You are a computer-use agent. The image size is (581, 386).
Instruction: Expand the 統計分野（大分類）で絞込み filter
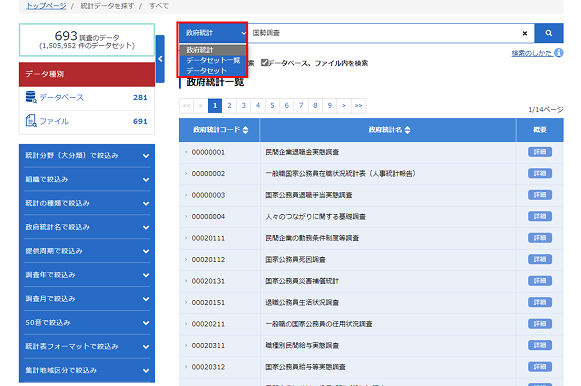[87, 156]
